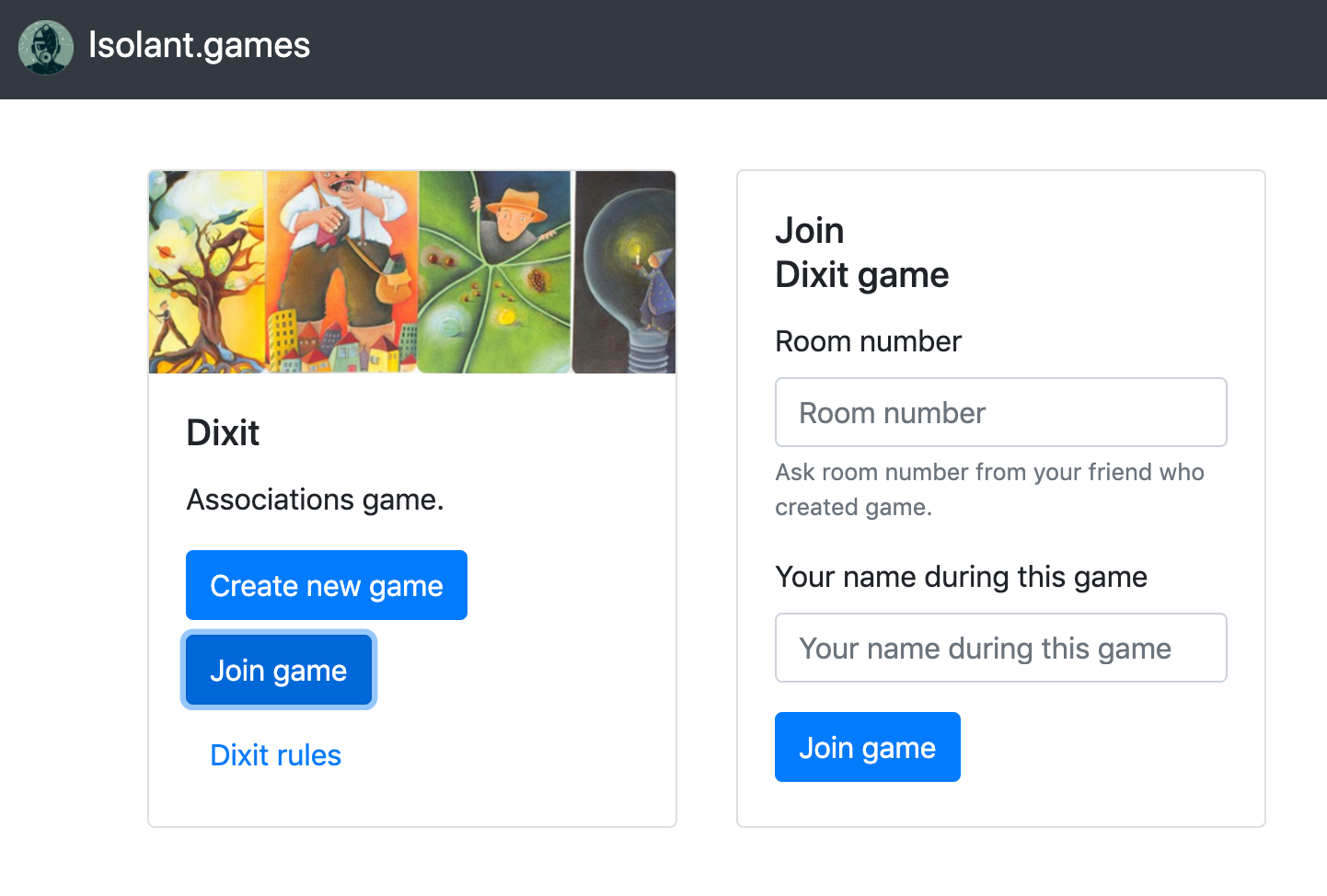The width and height of the screenshot is (1327, 896).
Task: Open the Dixit rules link
Action: (x=276, y=754)
